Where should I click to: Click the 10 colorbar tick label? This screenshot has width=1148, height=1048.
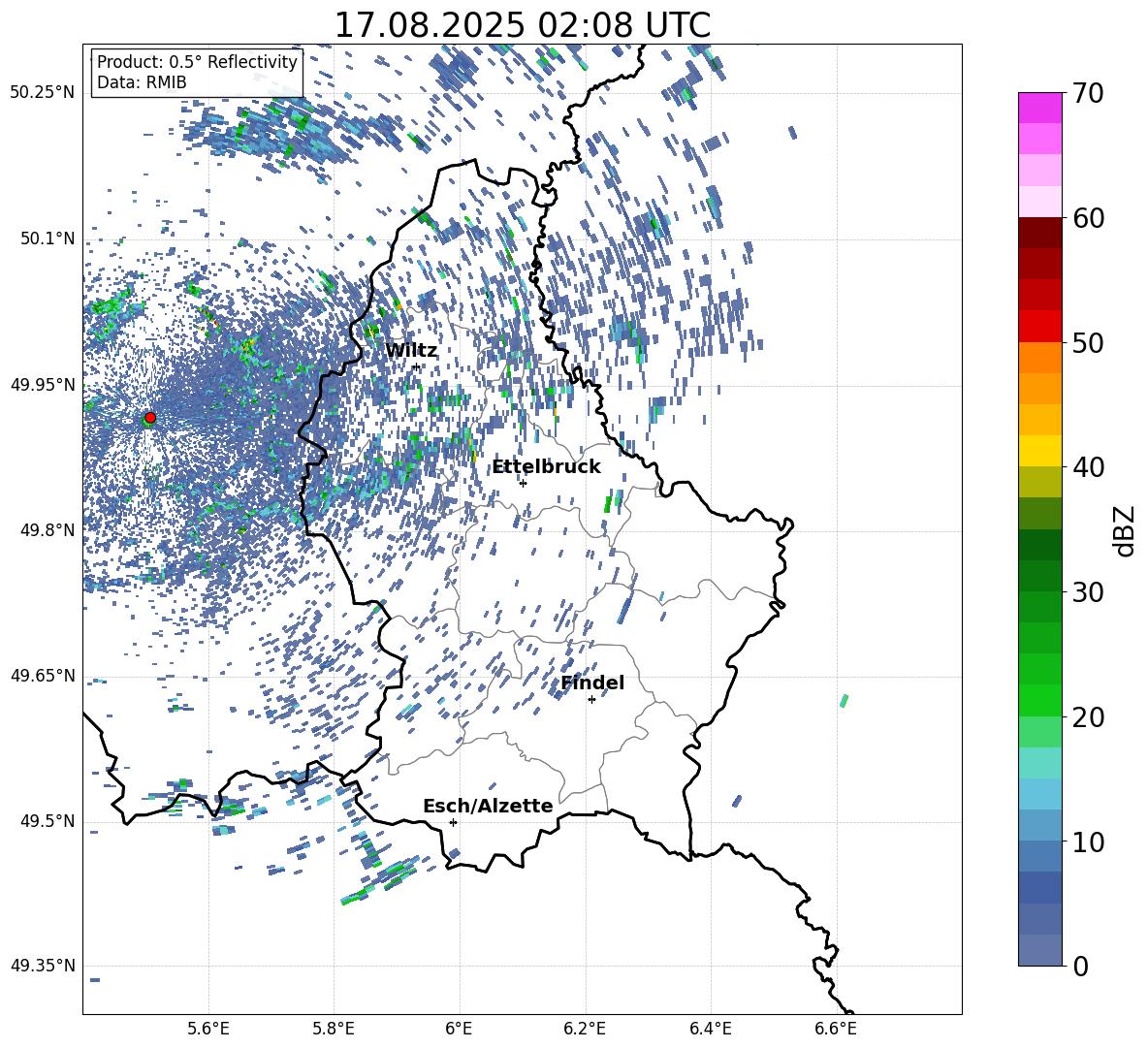tap(1089, 842)
